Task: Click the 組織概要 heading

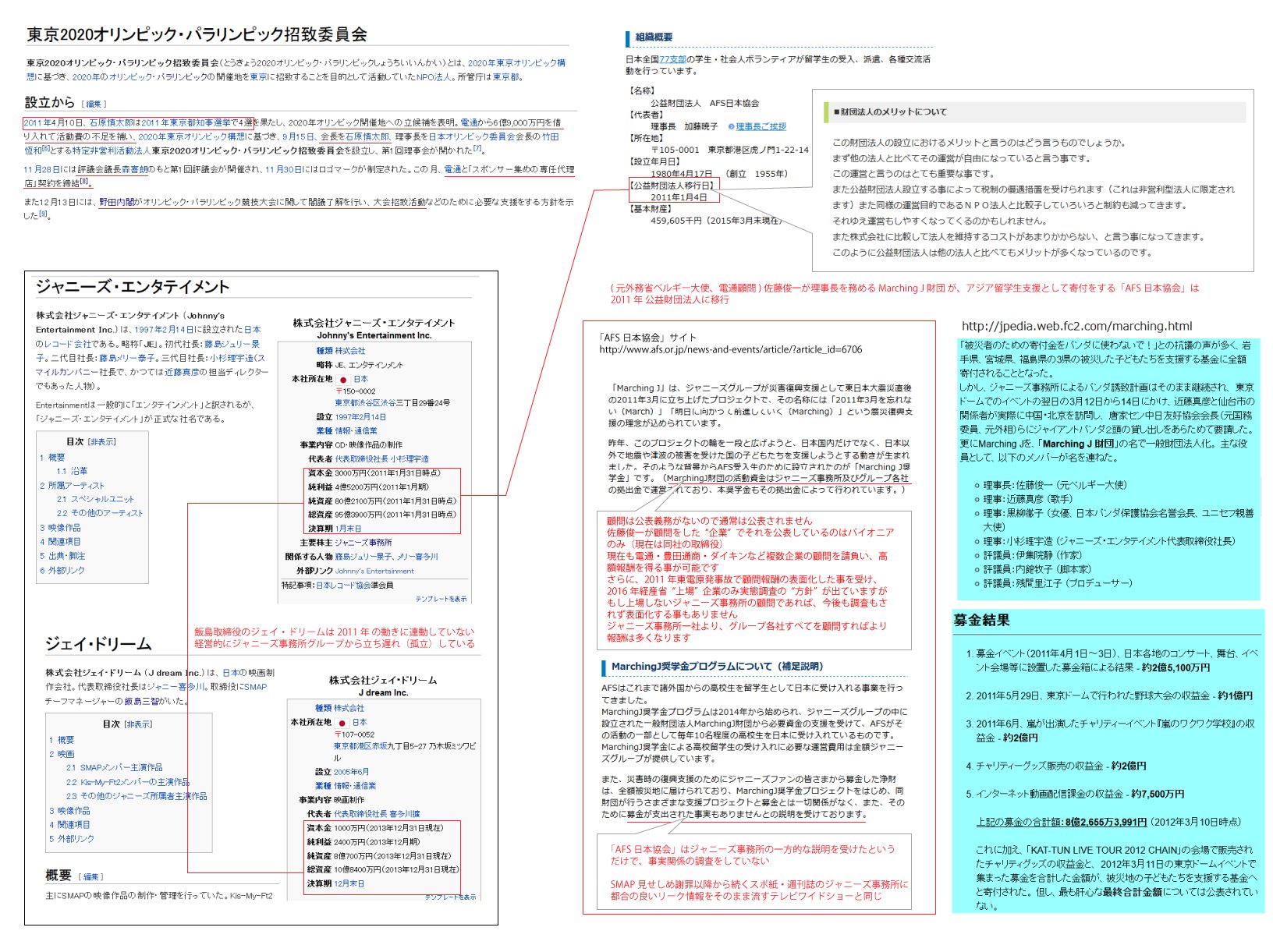Action: [654, 37]
